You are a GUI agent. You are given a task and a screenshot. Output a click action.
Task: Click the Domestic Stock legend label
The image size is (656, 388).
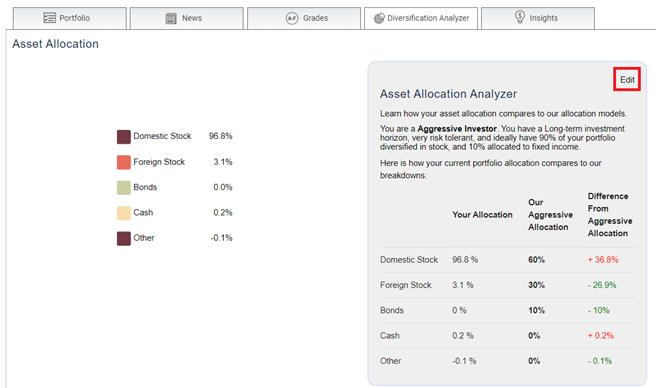(162, 136)
